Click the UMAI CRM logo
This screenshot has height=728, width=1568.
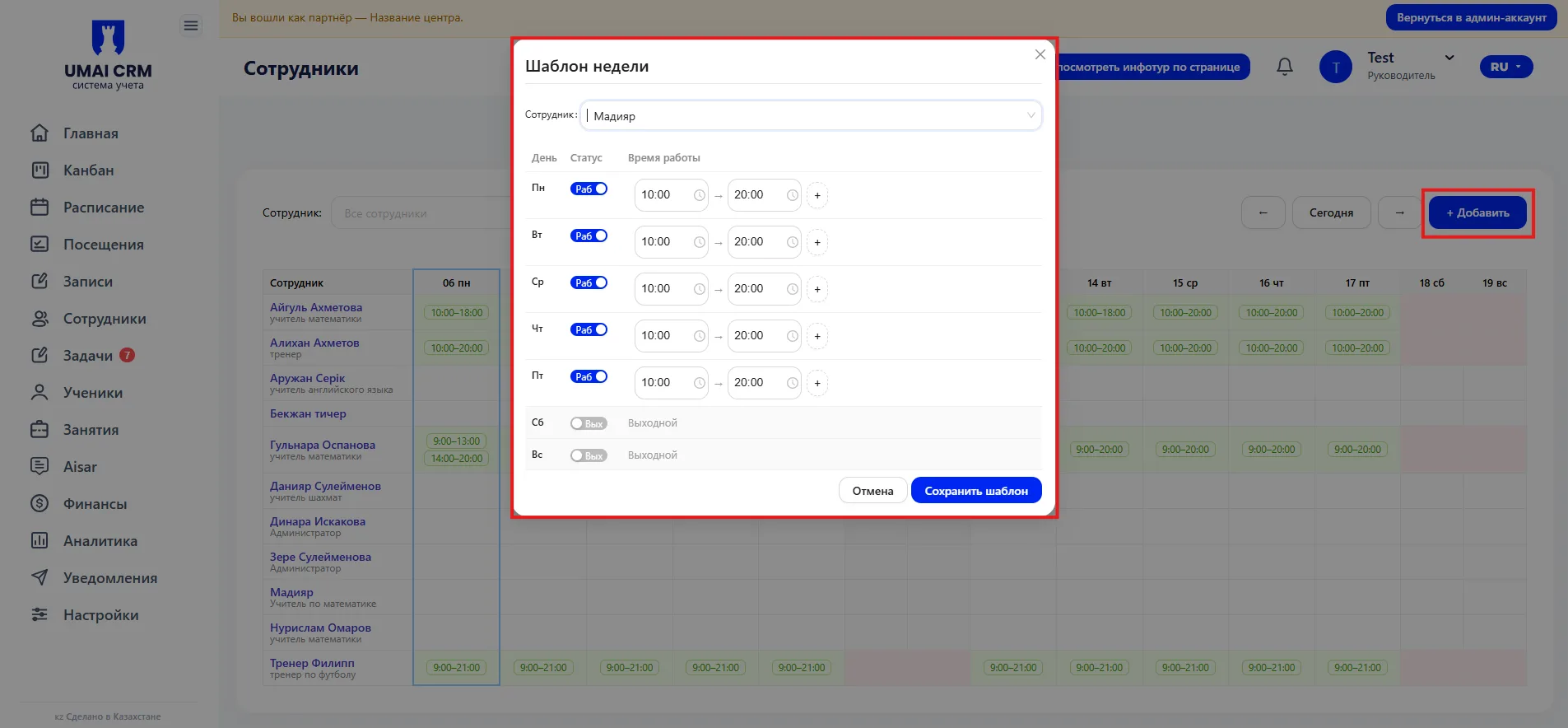(x=108, y=54)
